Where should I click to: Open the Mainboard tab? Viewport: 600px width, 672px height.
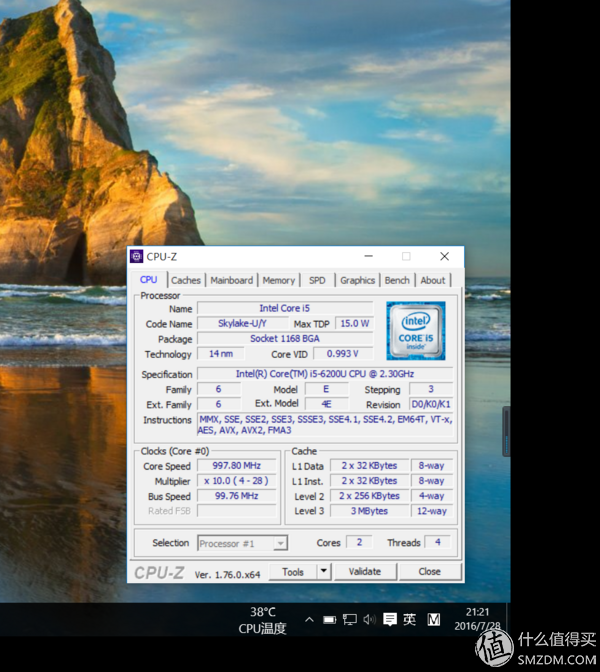pos(232,280)
